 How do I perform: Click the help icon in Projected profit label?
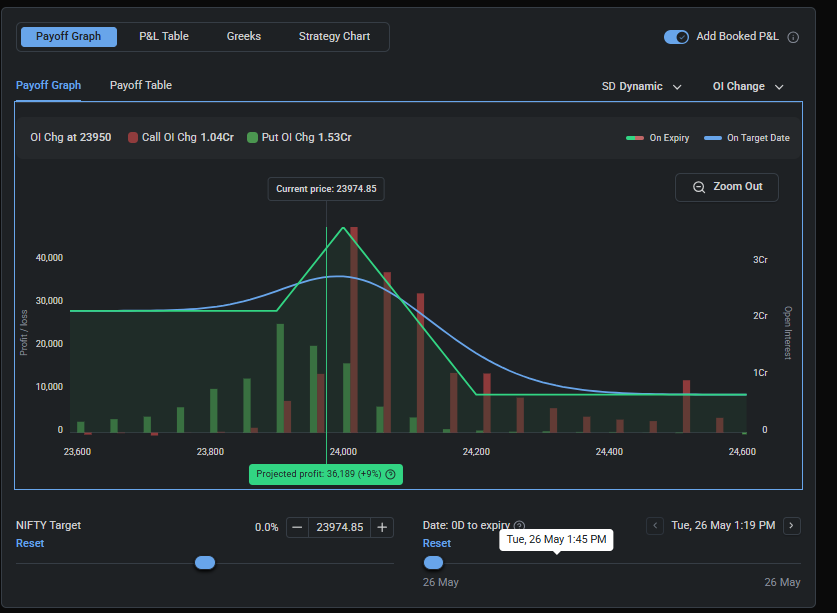coord(390,474)
